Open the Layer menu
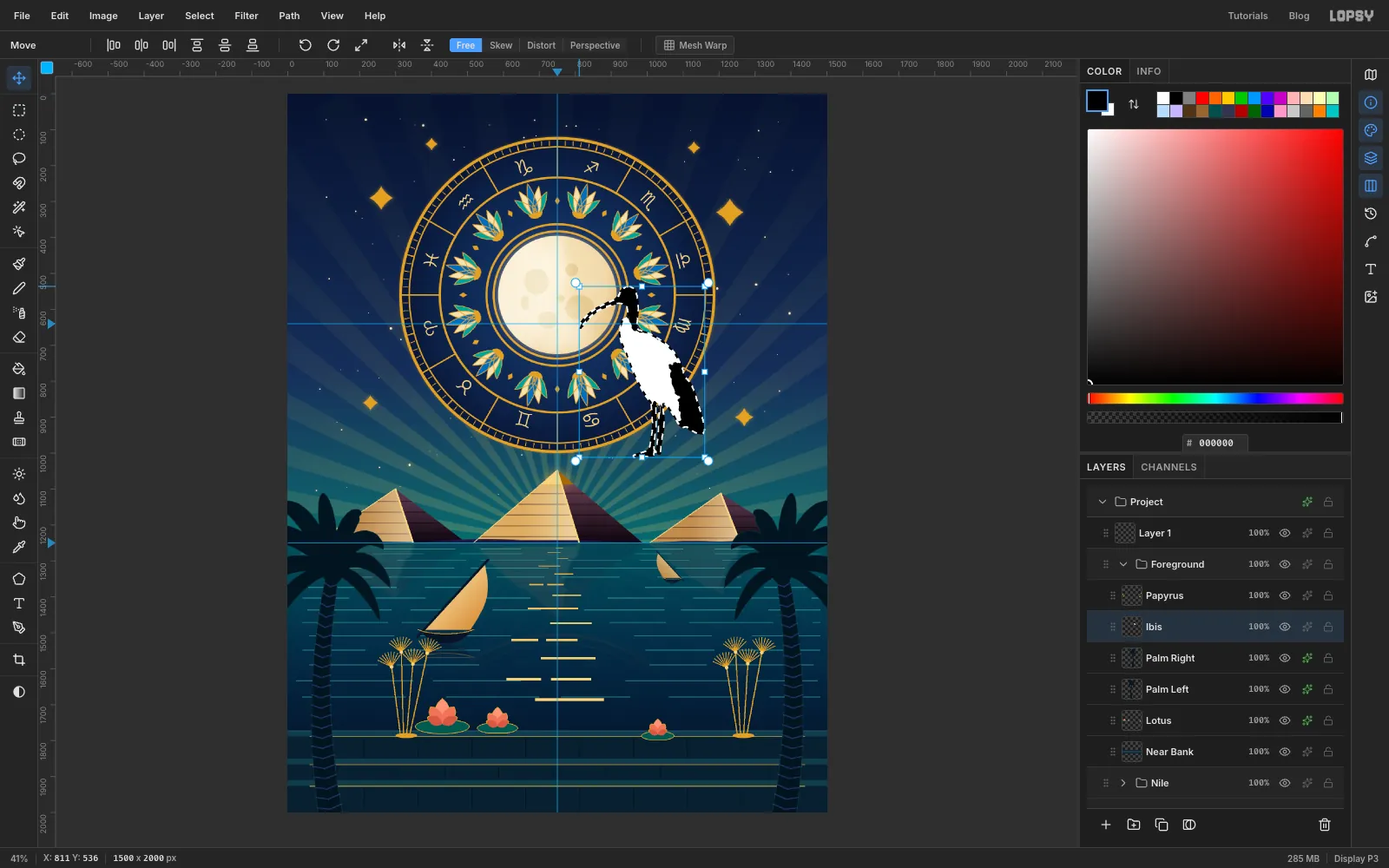 tap(151, 16)
